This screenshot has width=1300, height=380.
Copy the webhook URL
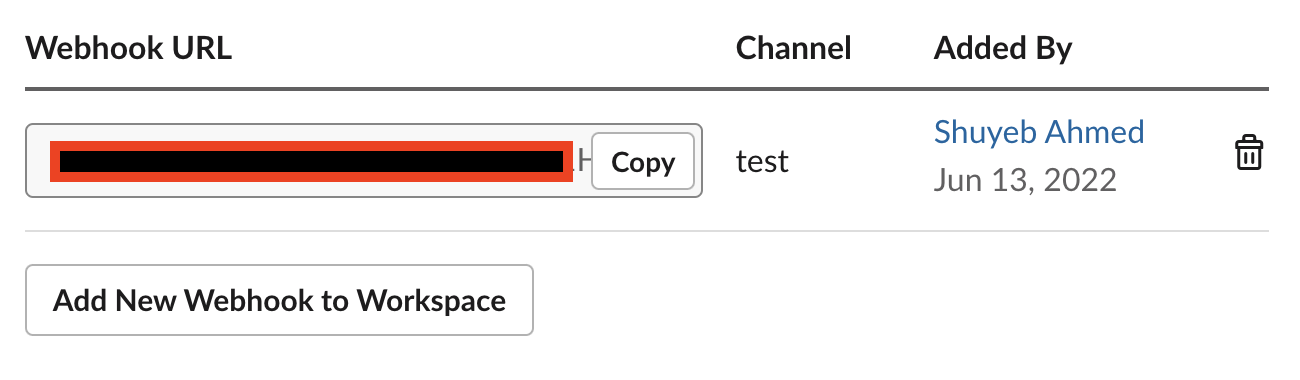click(x=642, y=162)
